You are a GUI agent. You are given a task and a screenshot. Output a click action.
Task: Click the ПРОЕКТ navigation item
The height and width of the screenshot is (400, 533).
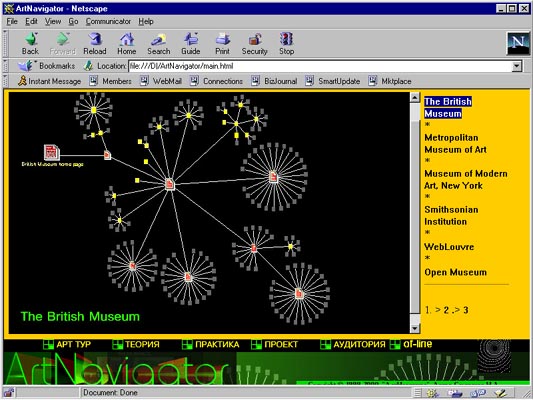point(275,344)
